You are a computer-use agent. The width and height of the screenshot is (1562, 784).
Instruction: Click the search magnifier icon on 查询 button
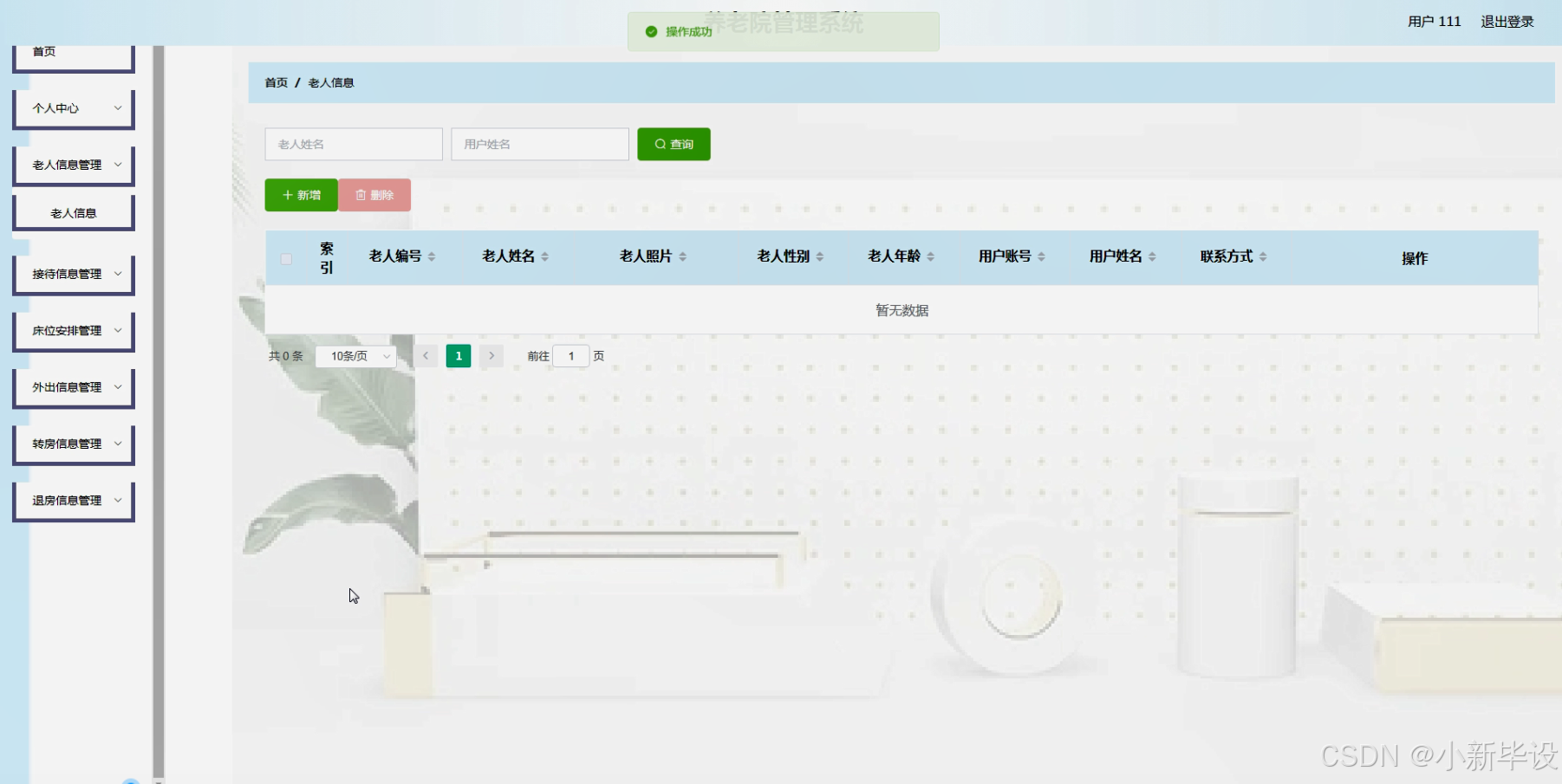point(661,144)
